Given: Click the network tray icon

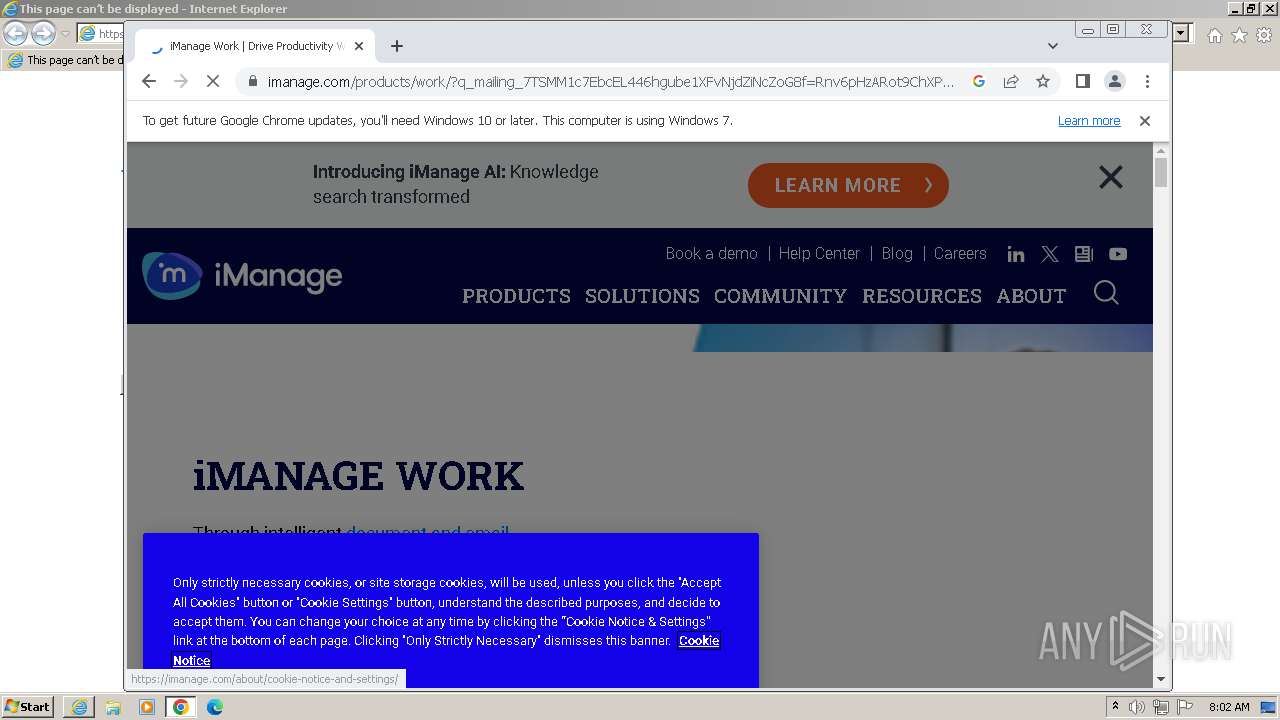Looking at the screenshot, I should [x=1160, y=707].
